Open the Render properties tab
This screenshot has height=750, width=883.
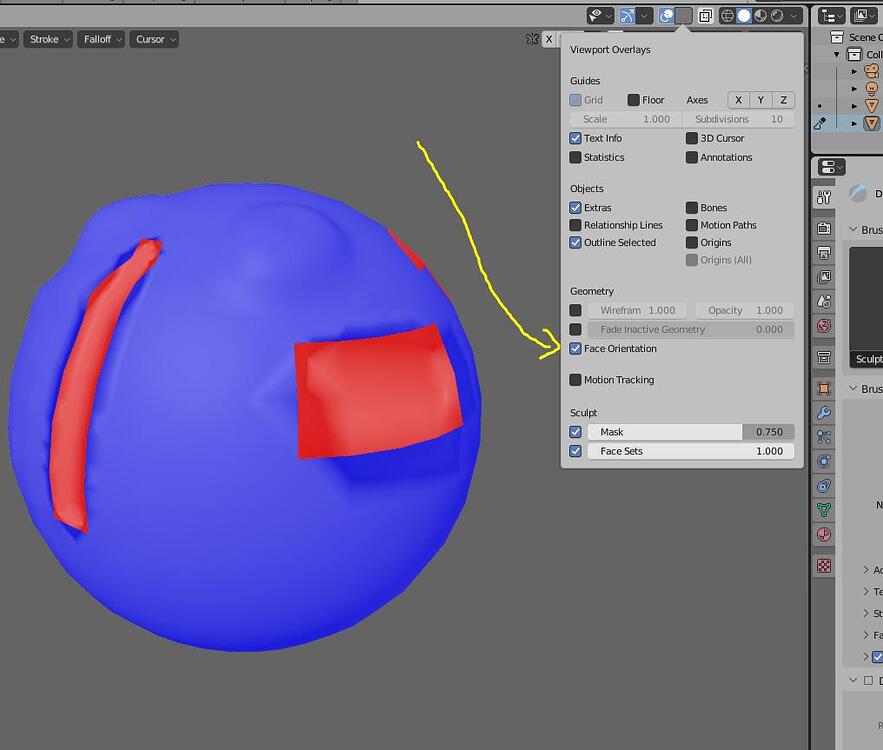point(824,228)
